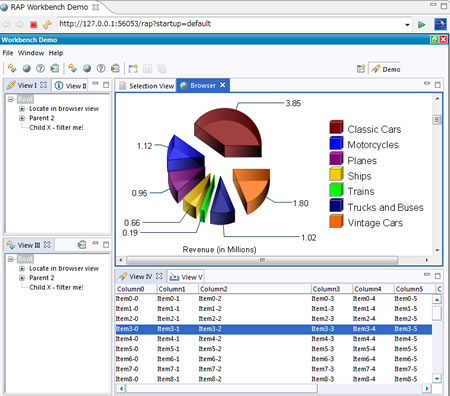
Task: Click the second green sheet toolbar icon
Action: (115, 68)
